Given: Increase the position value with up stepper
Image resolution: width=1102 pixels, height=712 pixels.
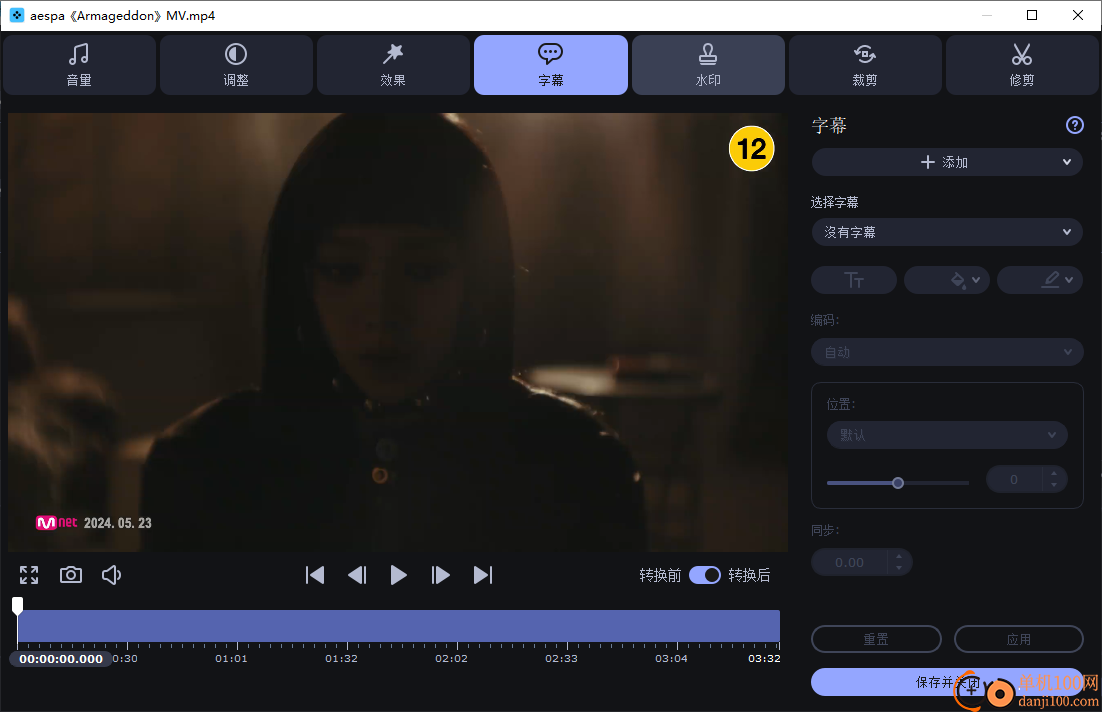Looking at the screenshot, I should [1054, 474].
